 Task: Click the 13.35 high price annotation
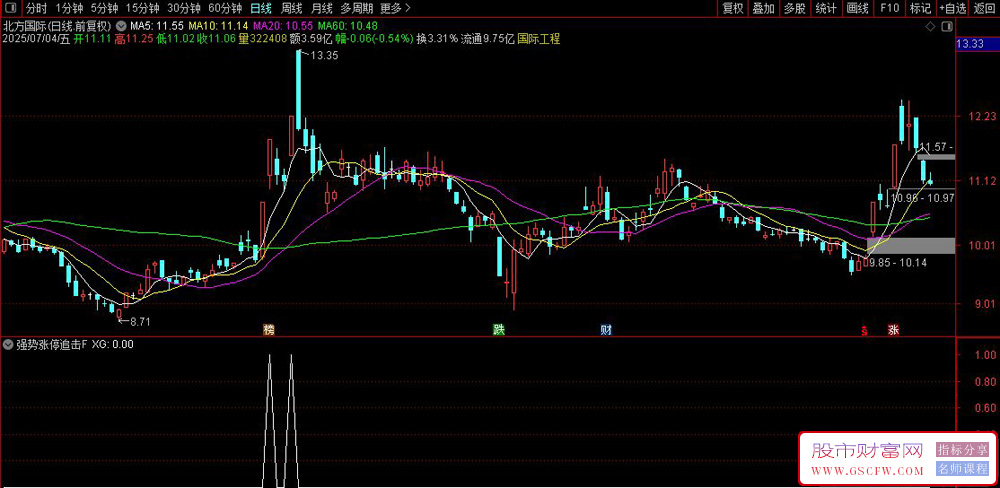(x=324, y=55)
